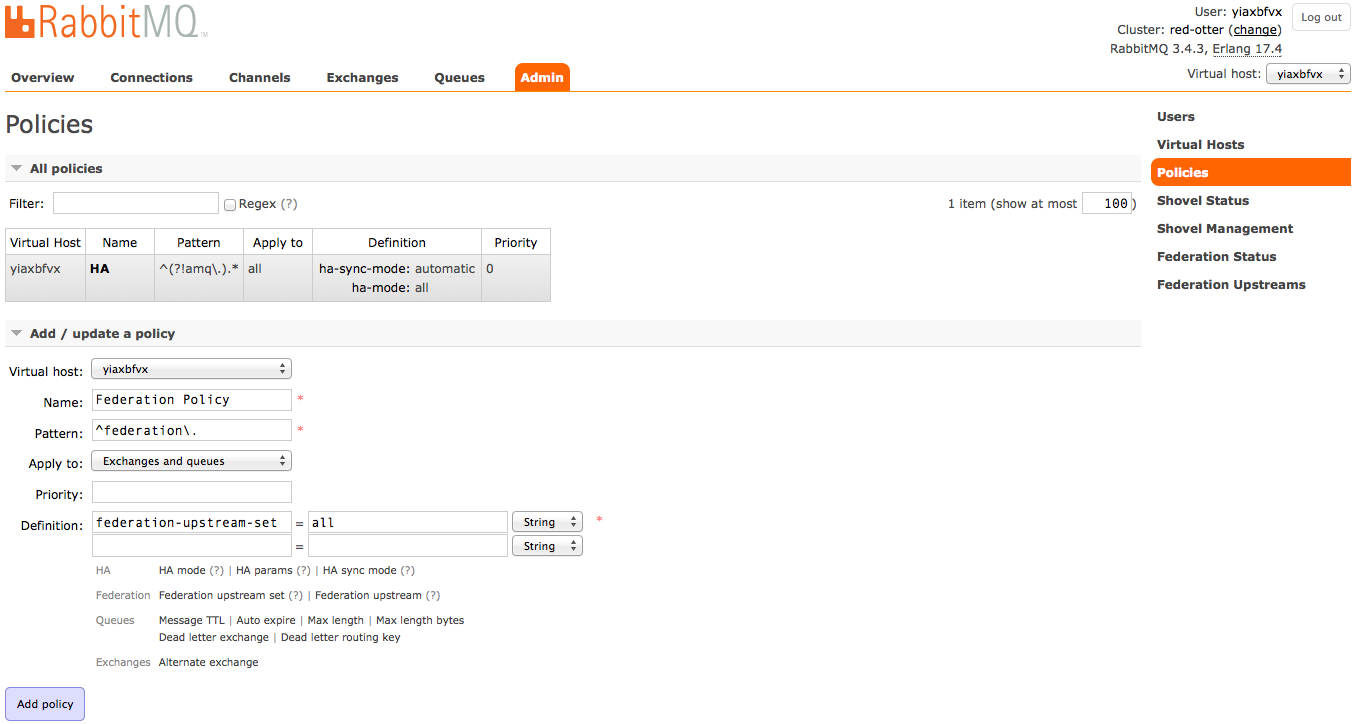
Task: Collapse the All policies section
Action: pyautogui.click(x=66, y=168)
